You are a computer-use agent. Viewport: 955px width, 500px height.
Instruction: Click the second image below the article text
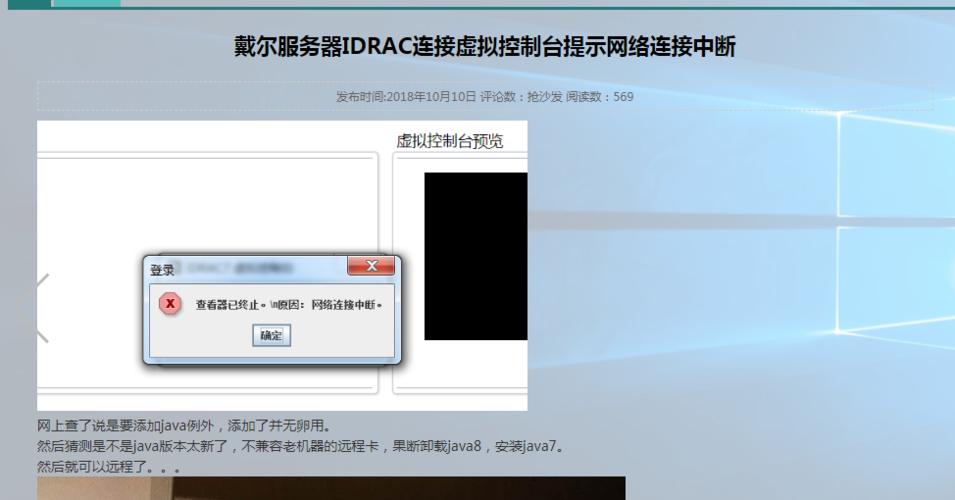click(331, 488)
